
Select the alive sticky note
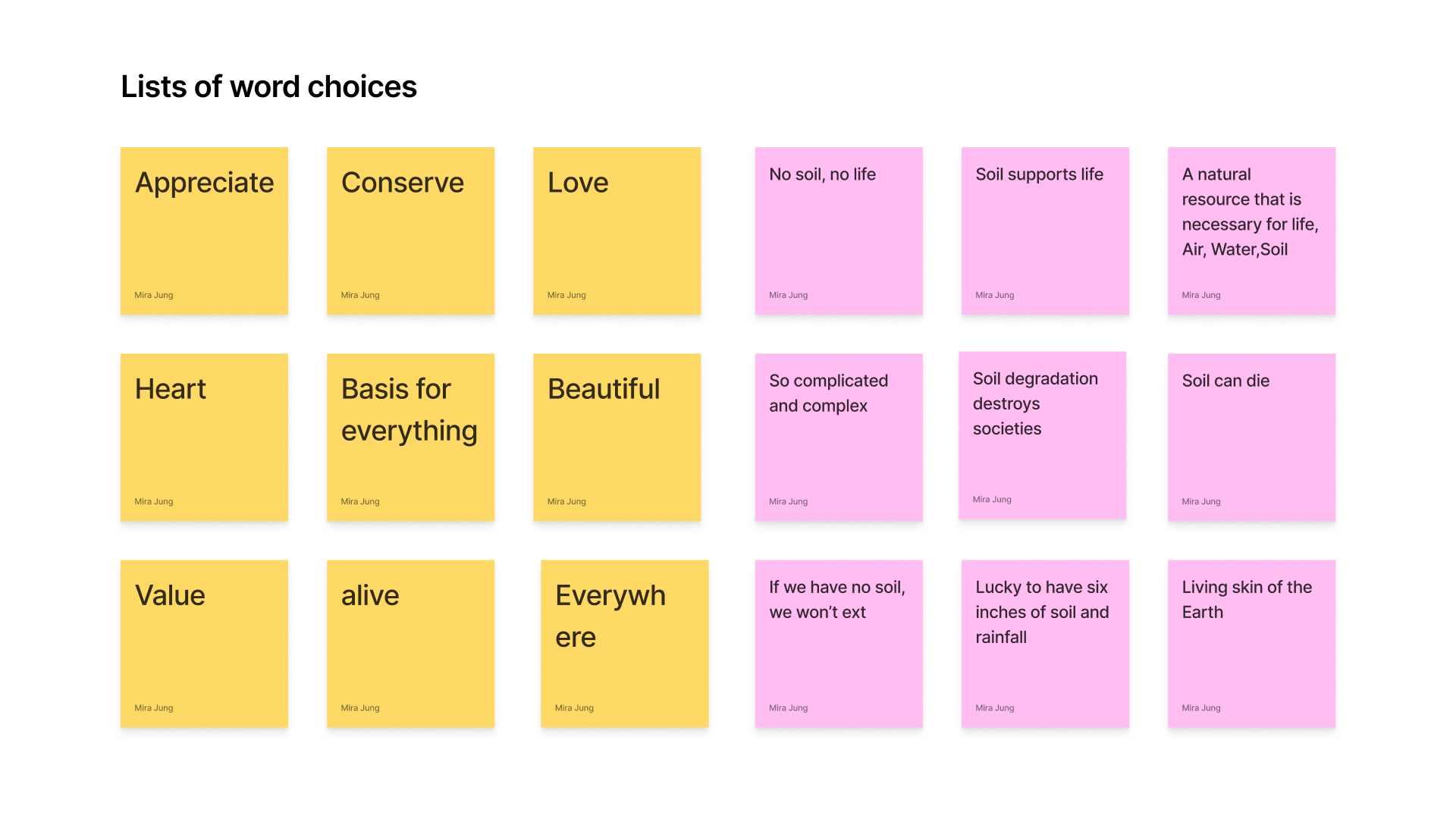pos(410,644)
